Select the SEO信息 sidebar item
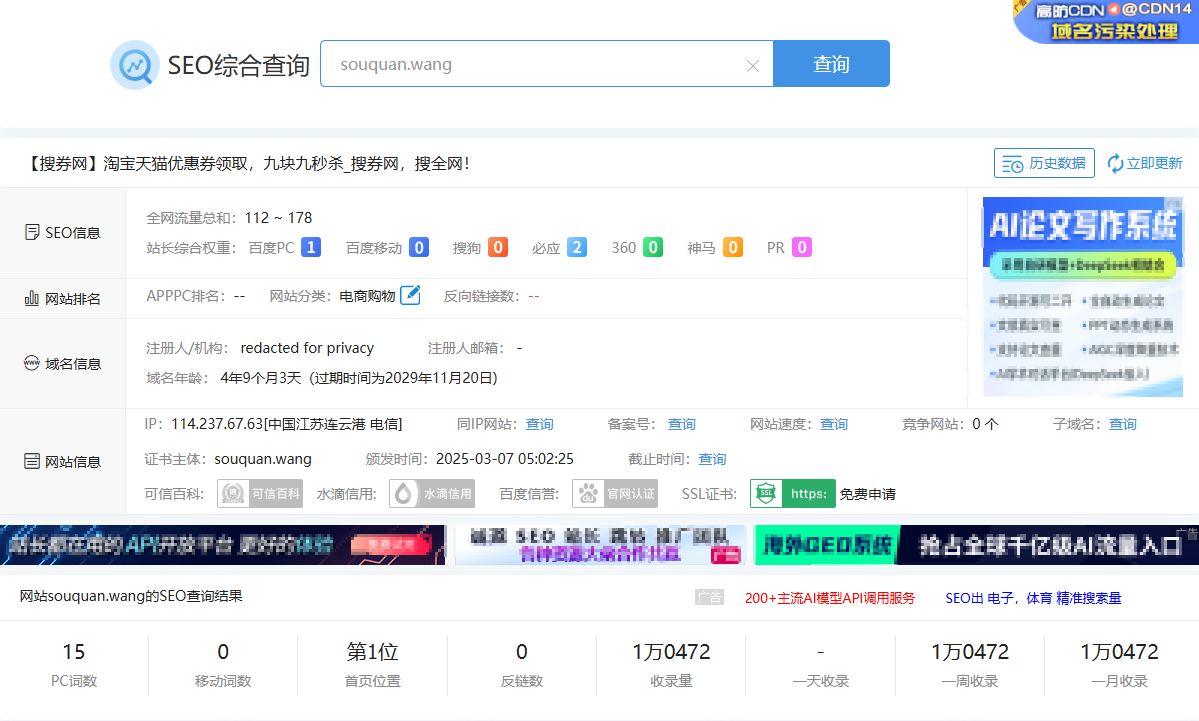1199x721 pixels. pyautogui.click(x=62, y=232)
